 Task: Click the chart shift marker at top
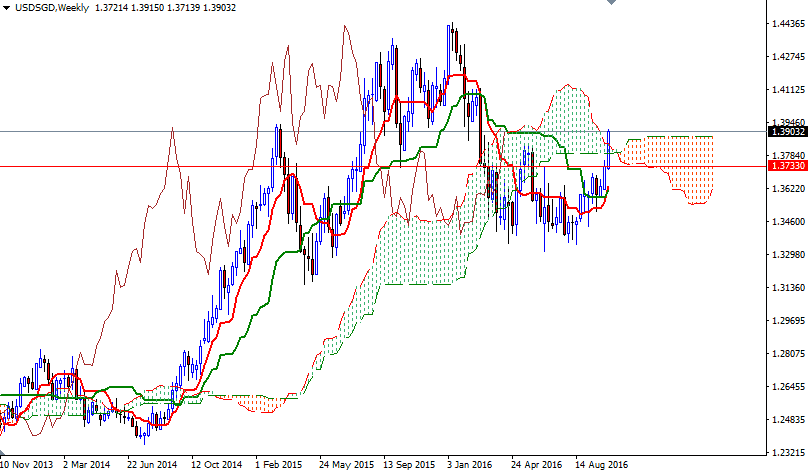(x=611, y=2)
